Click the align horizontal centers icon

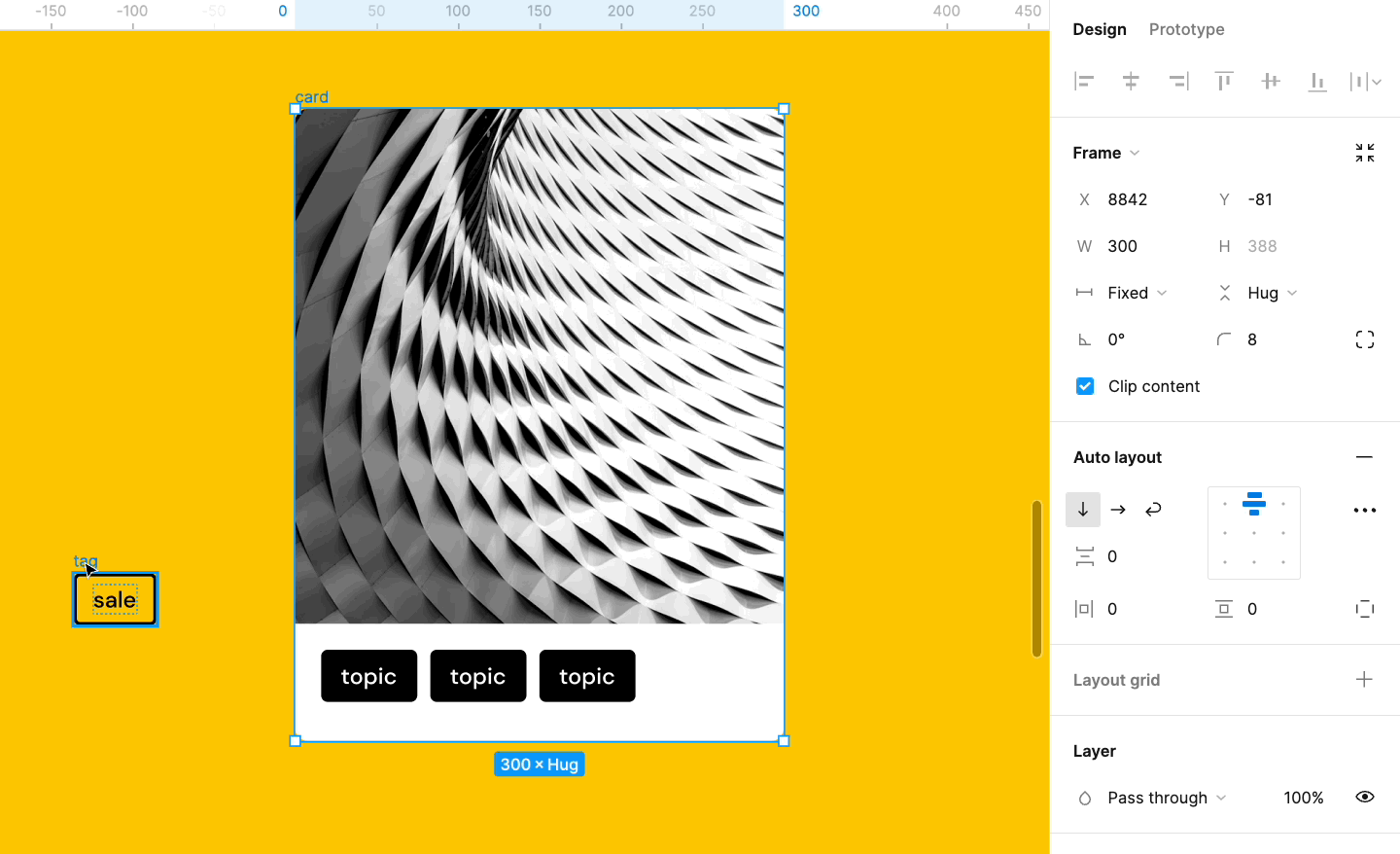coord(1131,81)
